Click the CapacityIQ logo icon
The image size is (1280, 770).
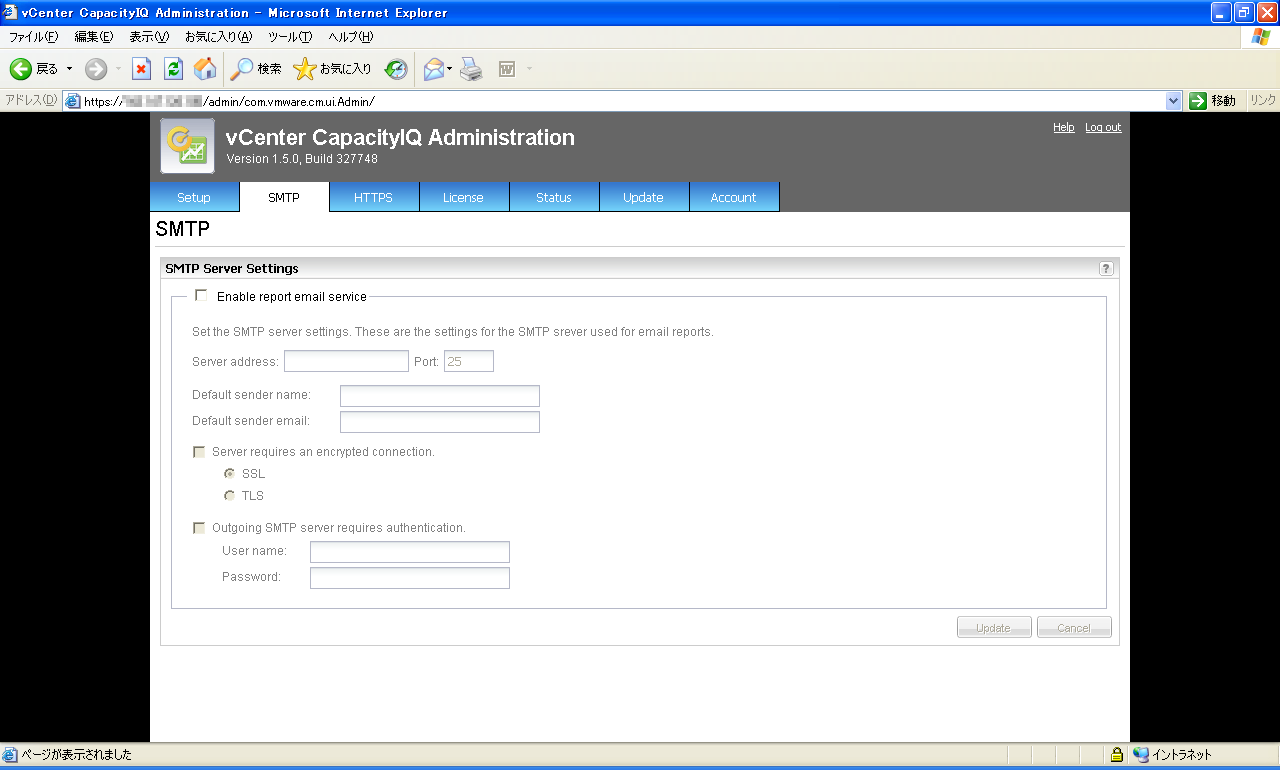coord(187,146)
